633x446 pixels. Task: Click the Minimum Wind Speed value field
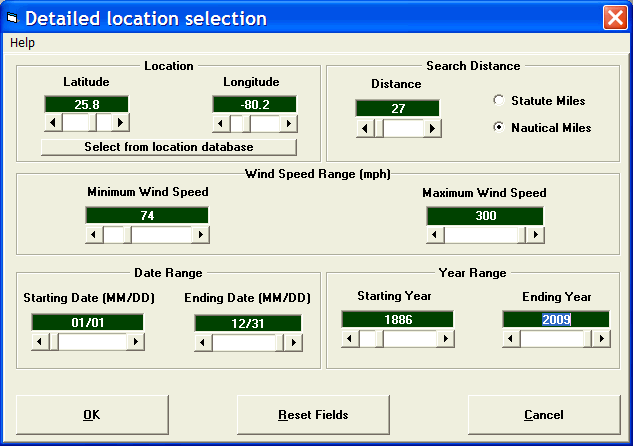147,215
